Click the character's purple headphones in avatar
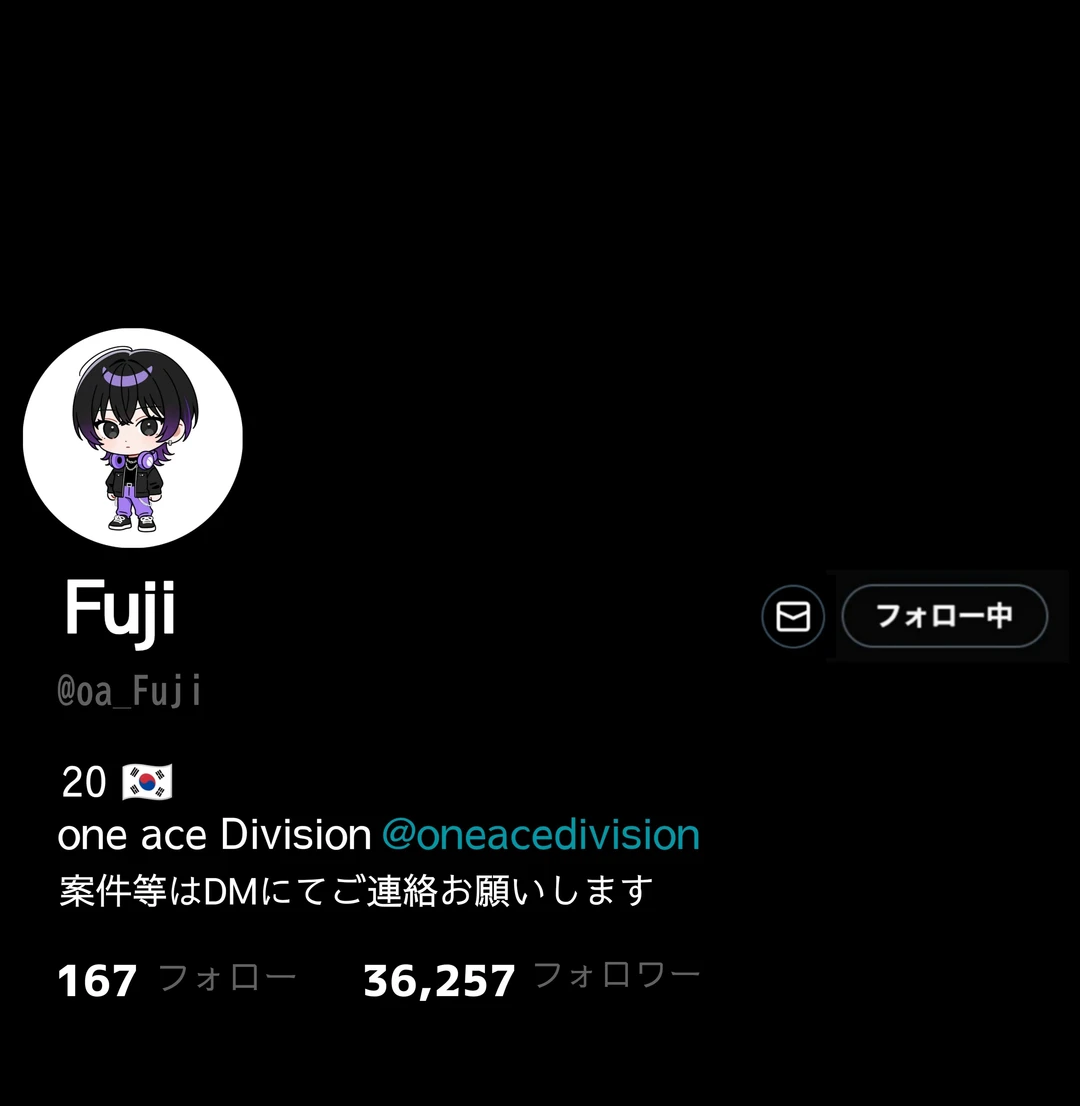The height and width of the screenshot is (1106, 1080). point(133,461)
